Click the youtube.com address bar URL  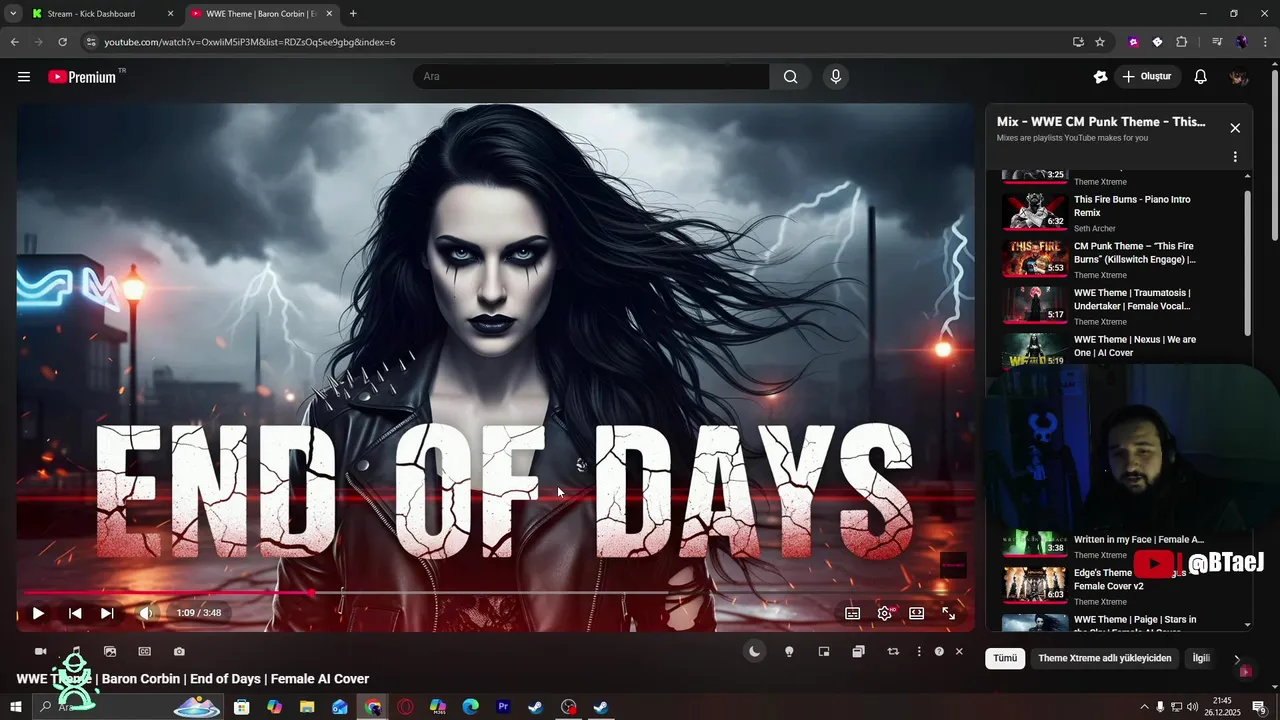coord(250,42)
